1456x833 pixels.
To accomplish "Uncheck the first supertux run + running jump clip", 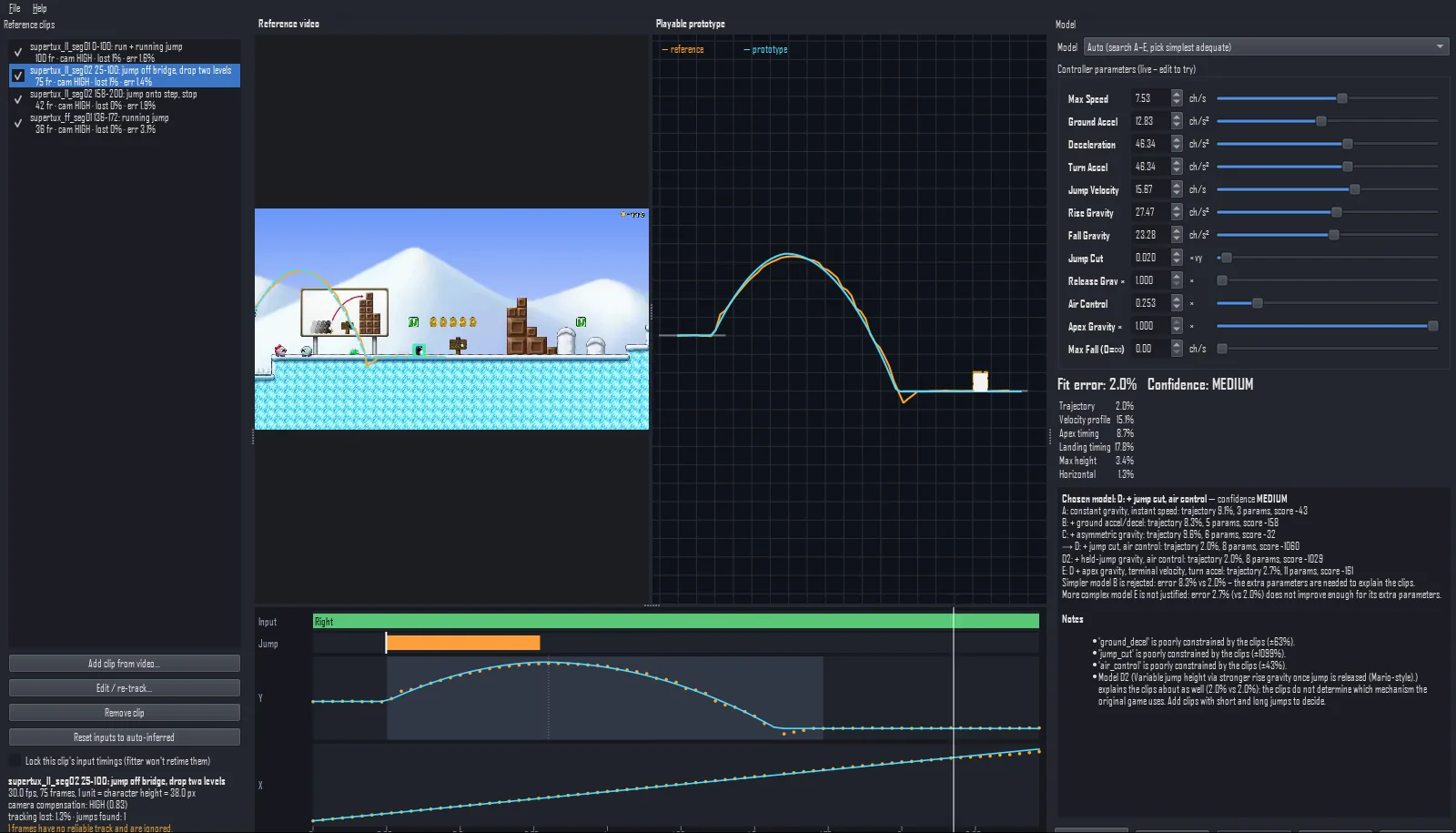I will (x=17, y=52).
